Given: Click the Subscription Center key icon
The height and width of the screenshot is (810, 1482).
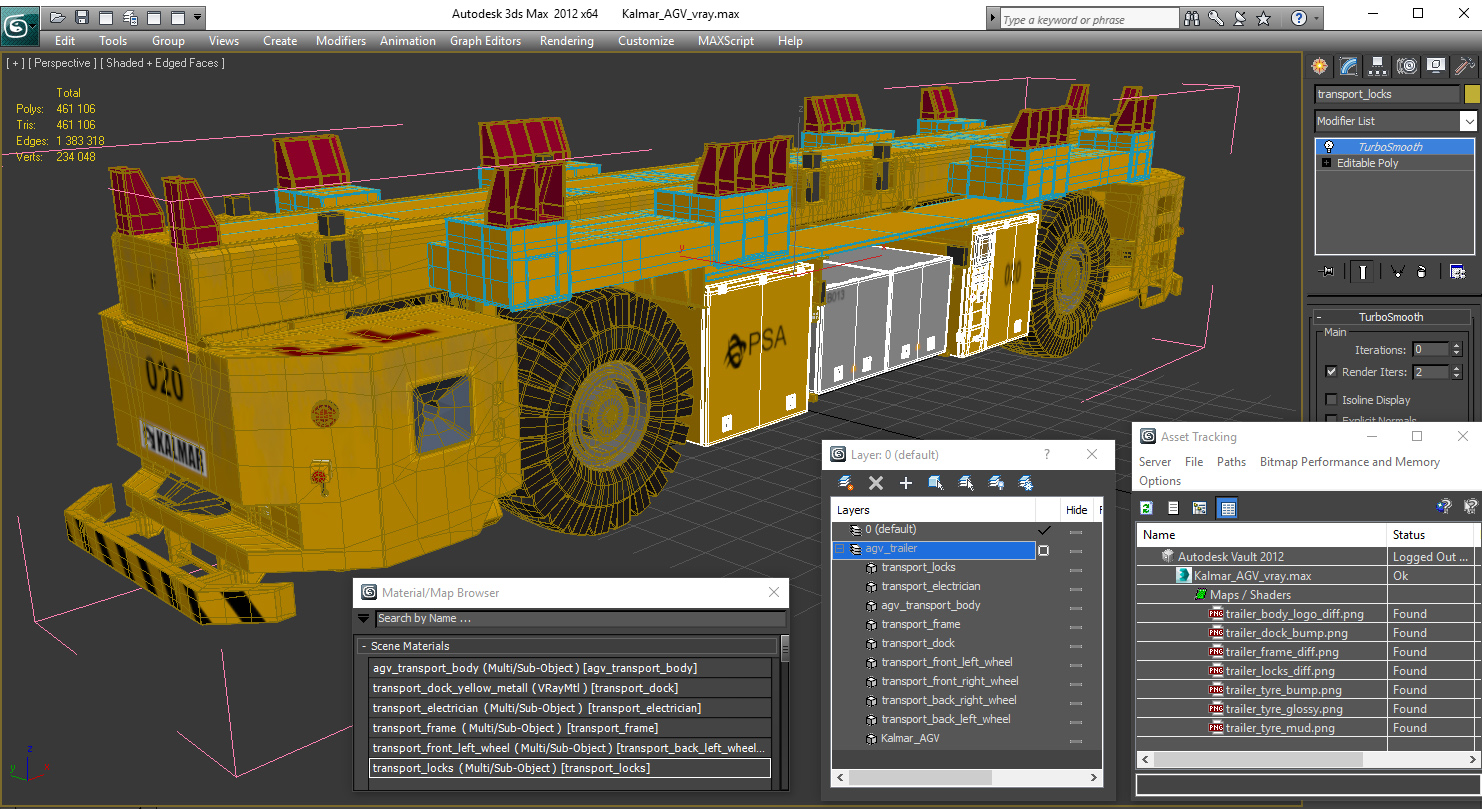Looking at the screenshot, I should pos(1216,18).
